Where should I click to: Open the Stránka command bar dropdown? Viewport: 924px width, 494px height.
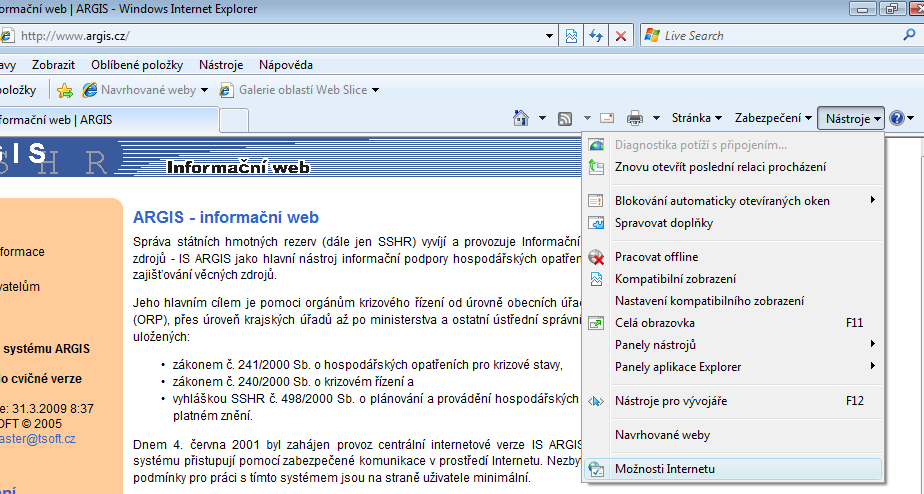[x=697, y=118]
